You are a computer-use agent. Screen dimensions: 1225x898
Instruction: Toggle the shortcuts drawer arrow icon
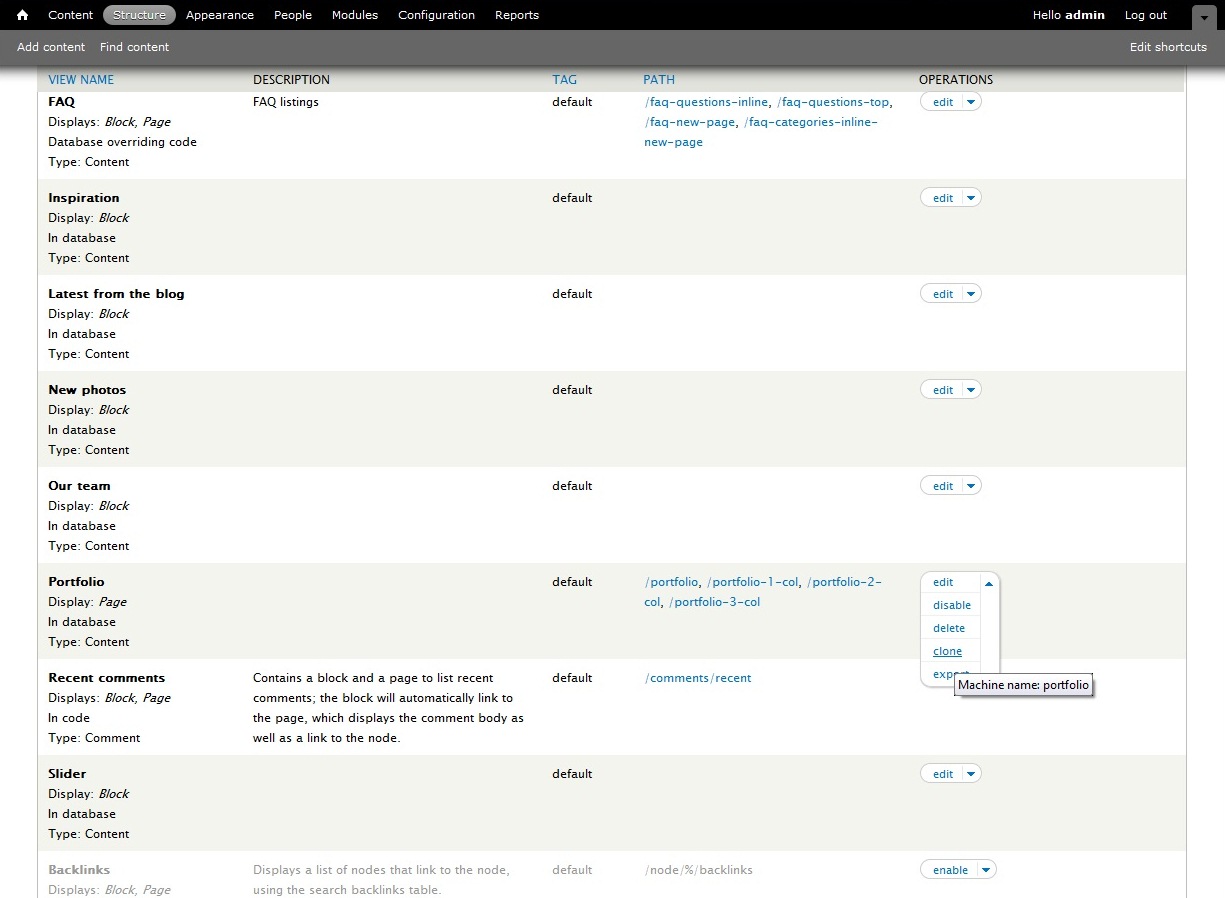tap(1204, 17)
